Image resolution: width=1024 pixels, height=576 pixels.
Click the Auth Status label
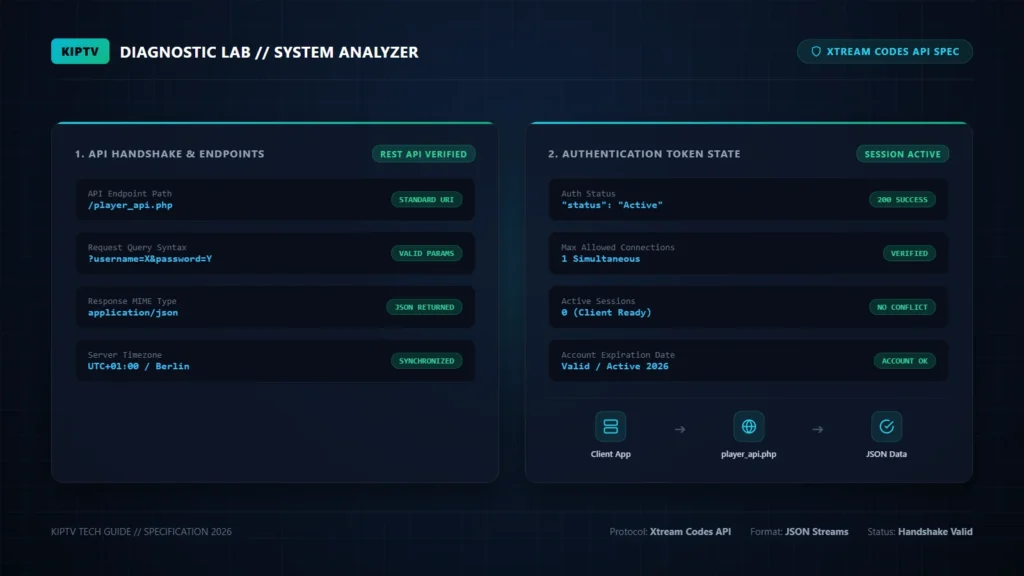[588, 193]
